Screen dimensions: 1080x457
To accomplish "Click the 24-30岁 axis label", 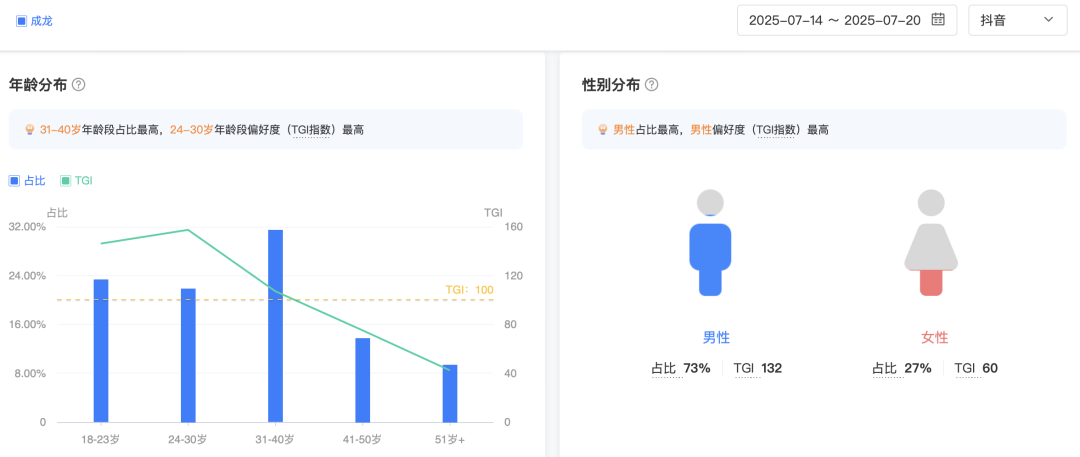I will click(188, 439).
